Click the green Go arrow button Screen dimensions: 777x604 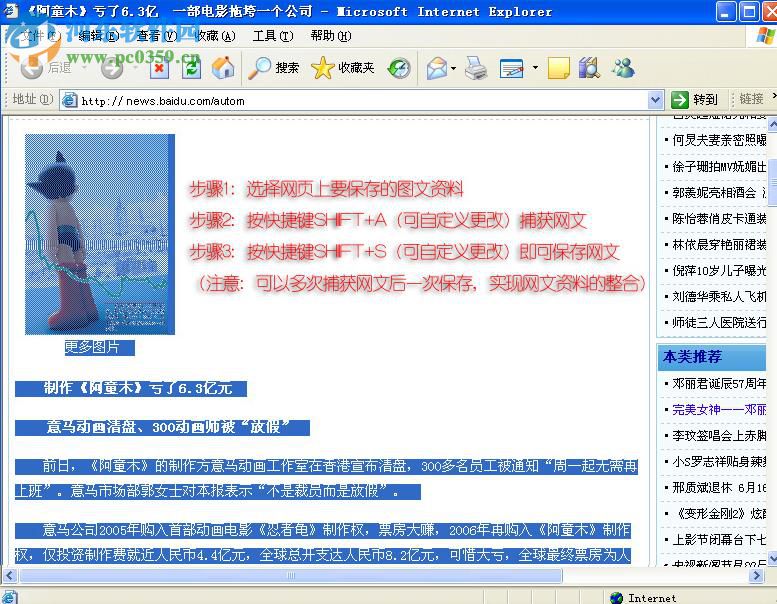click(680, 100)
